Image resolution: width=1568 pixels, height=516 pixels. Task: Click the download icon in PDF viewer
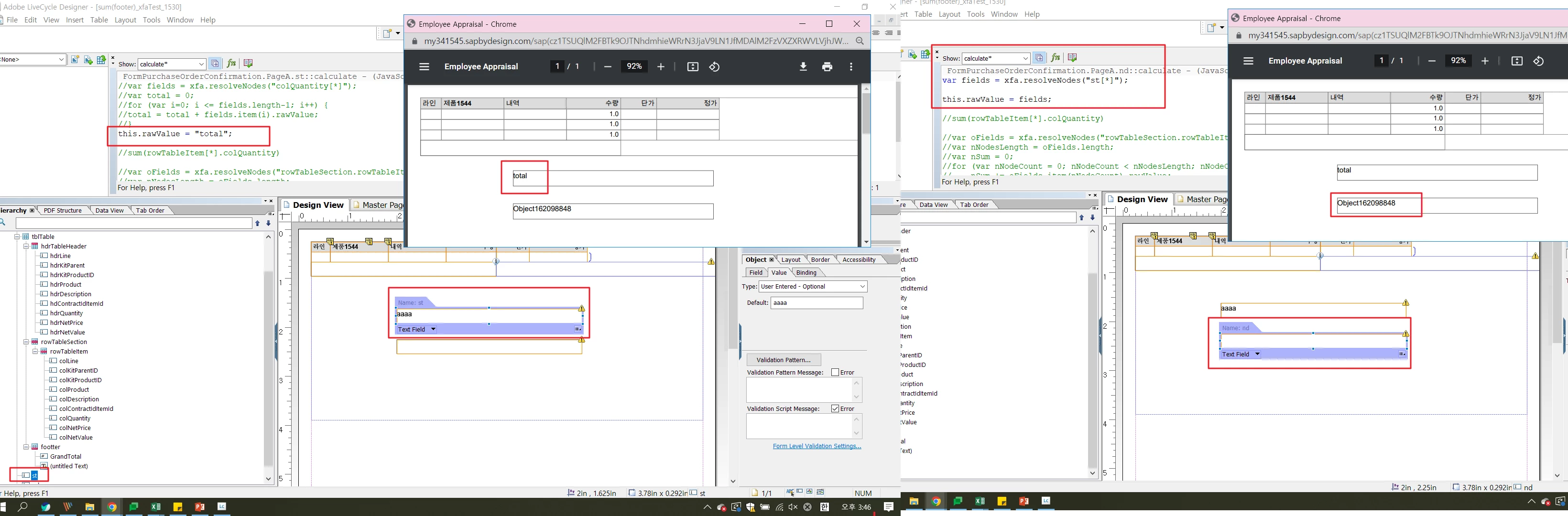pos(803,67)
